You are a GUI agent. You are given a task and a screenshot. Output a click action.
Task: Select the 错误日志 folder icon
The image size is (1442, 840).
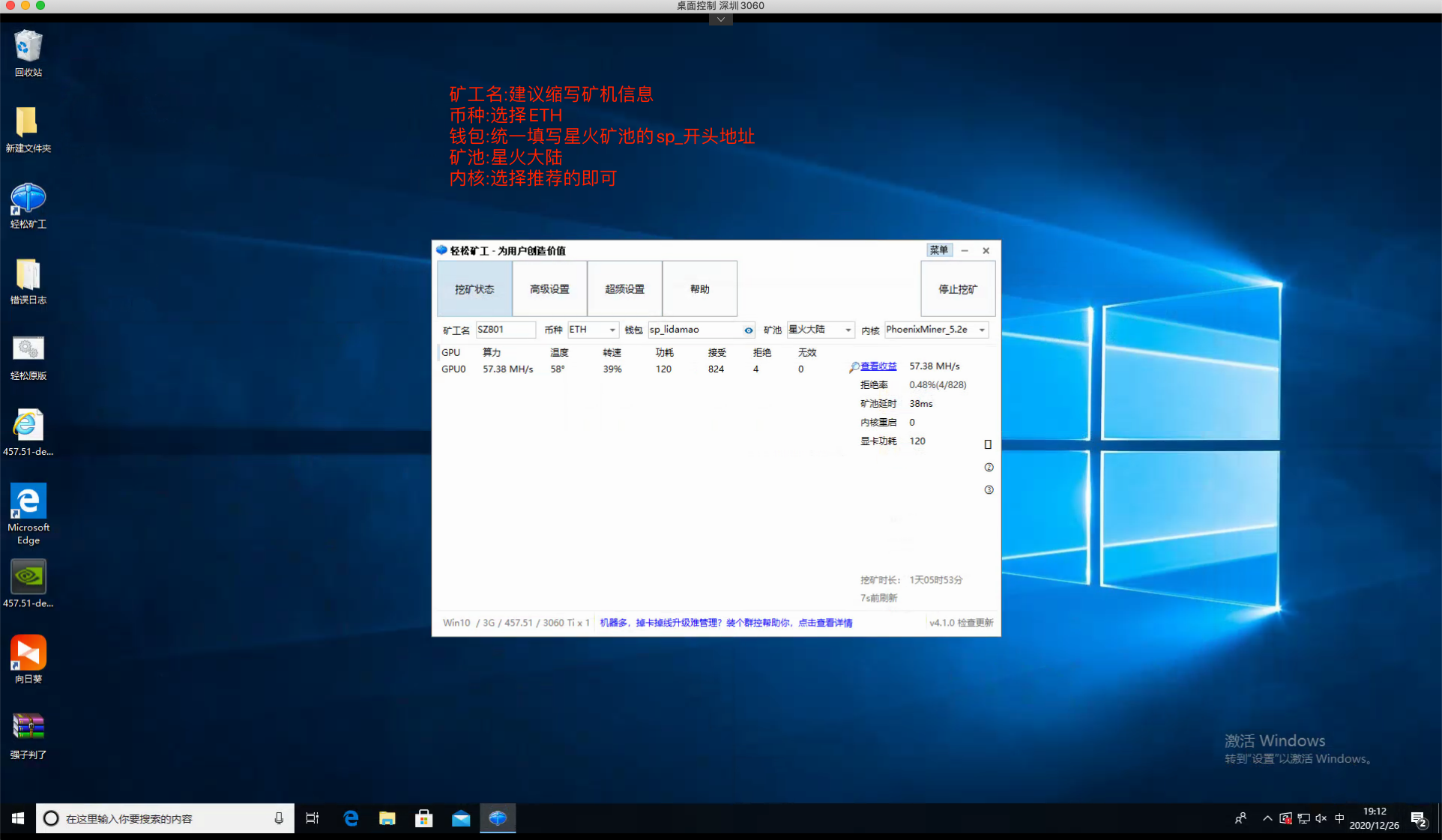click(28, 280)
